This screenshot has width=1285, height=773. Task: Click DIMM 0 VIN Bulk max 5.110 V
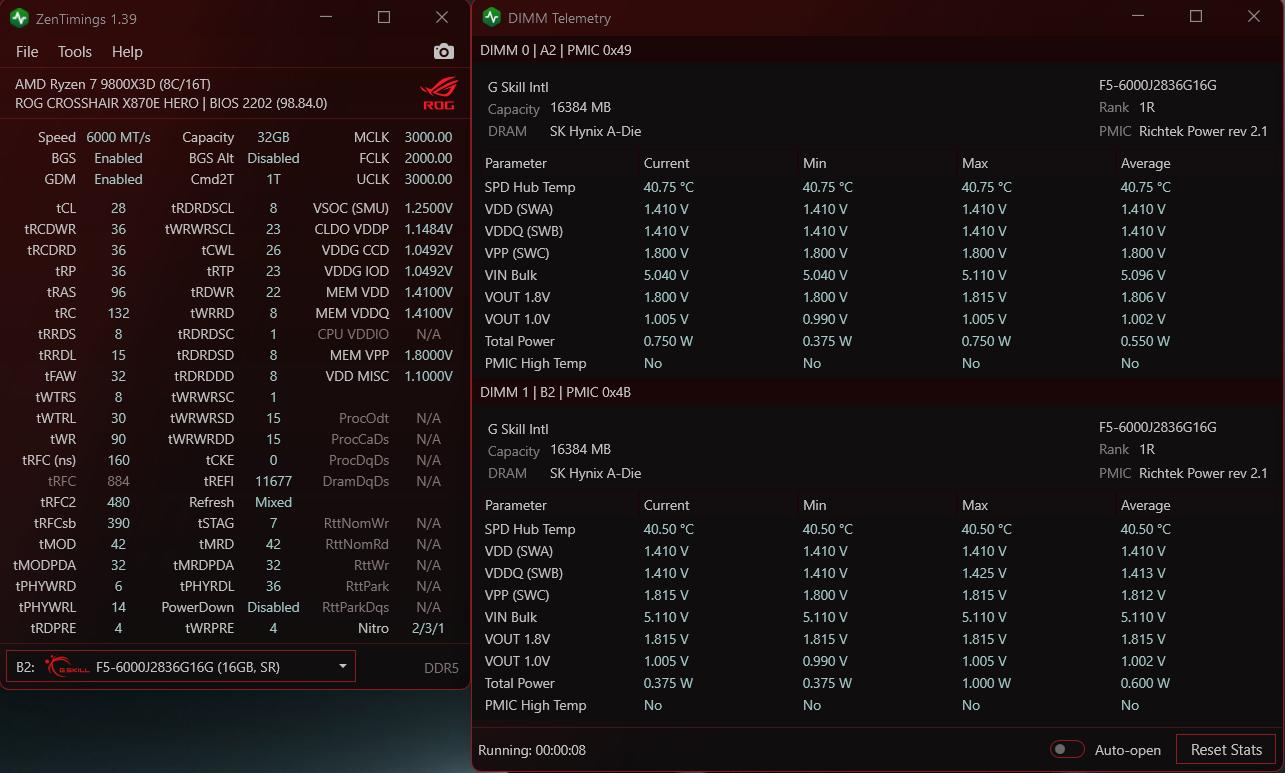[x=984, y=275]
